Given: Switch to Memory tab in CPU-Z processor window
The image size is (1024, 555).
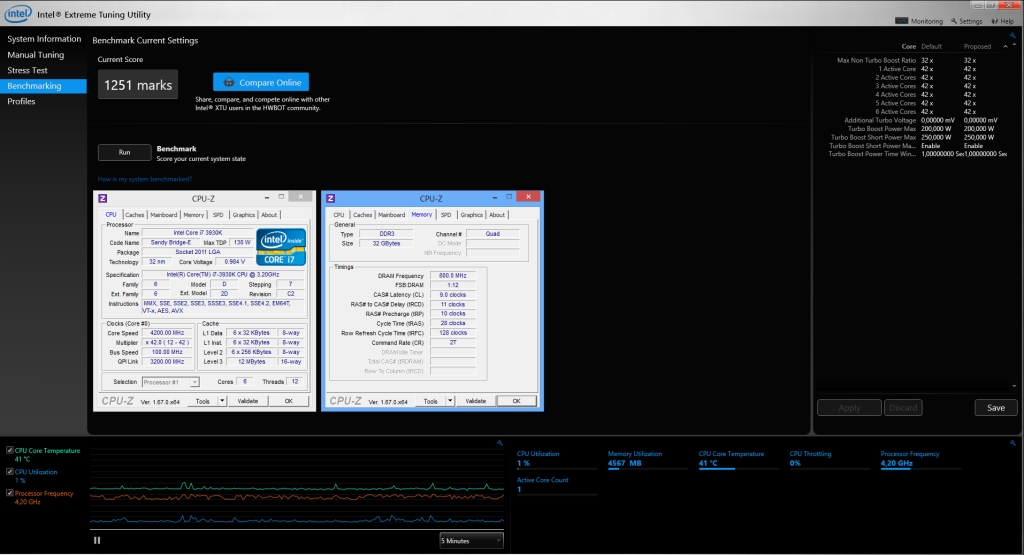Looking at the screenshot, I should (193, 214).
